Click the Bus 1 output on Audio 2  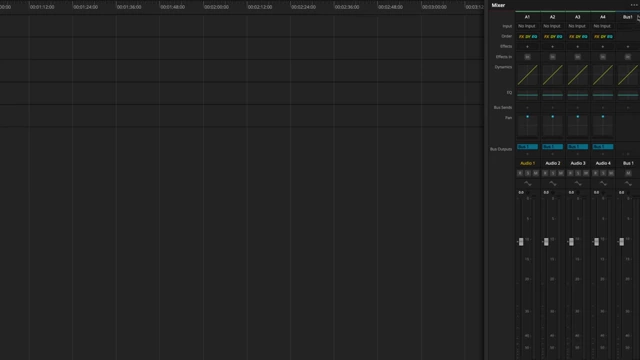click(553, 147)
